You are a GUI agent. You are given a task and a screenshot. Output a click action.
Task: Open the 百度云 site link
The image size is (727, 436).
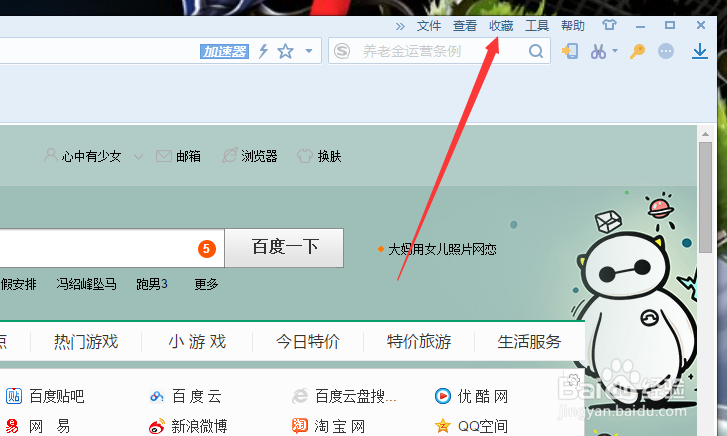coord(197,396)
